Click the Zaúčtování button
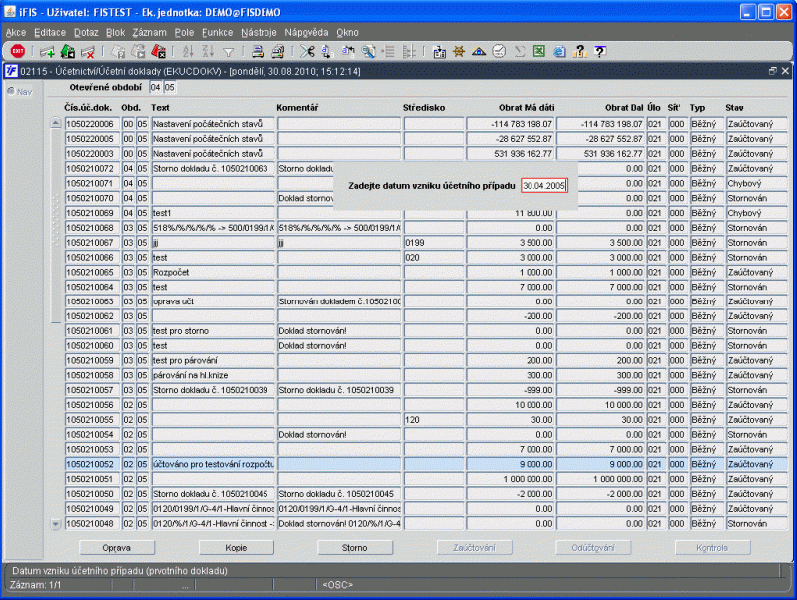The image size is (797, 600). click(474, 548)
